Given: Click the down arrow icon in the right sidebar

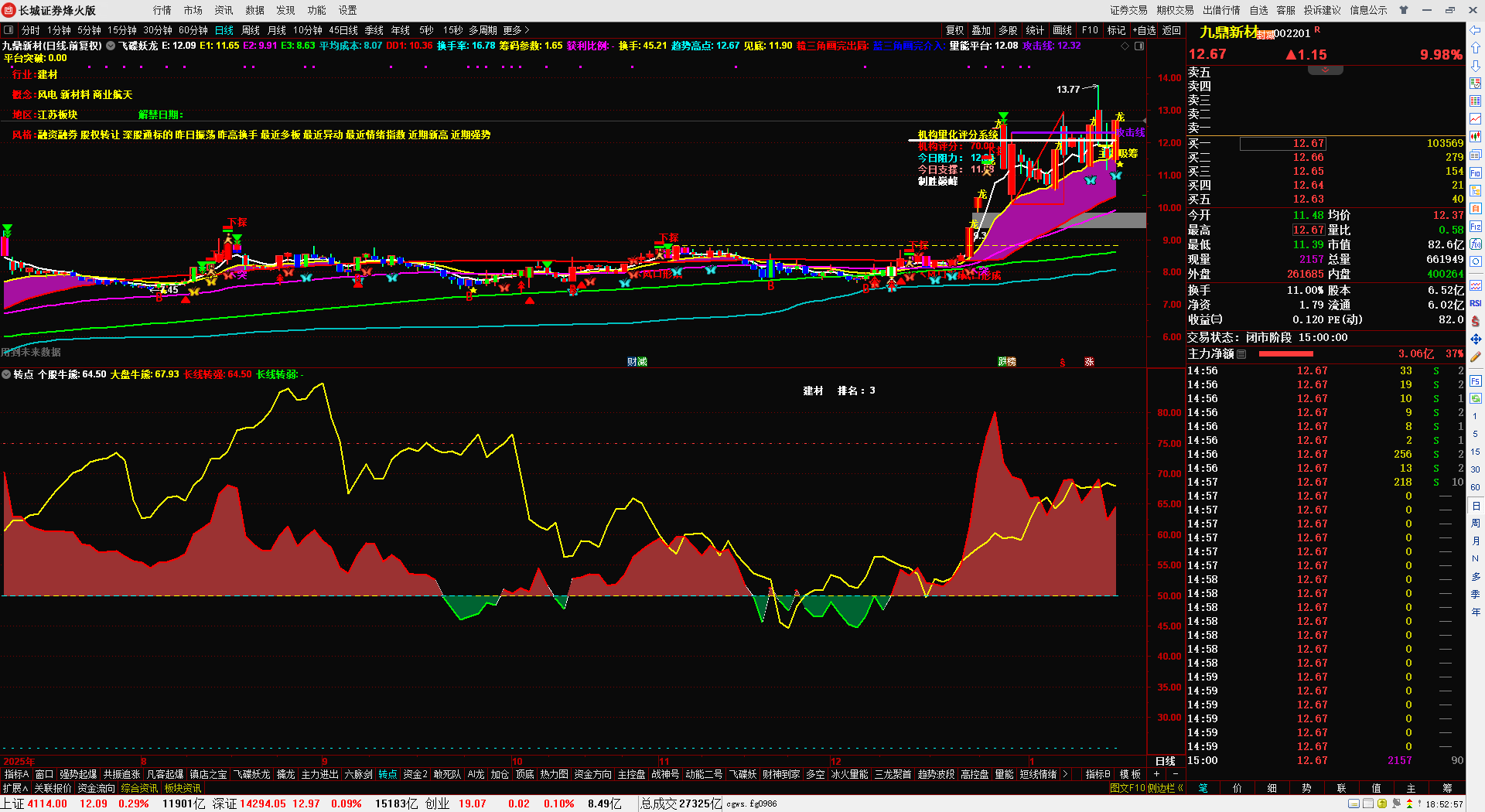Looking at the screenshot, I should click(1476, 66).
